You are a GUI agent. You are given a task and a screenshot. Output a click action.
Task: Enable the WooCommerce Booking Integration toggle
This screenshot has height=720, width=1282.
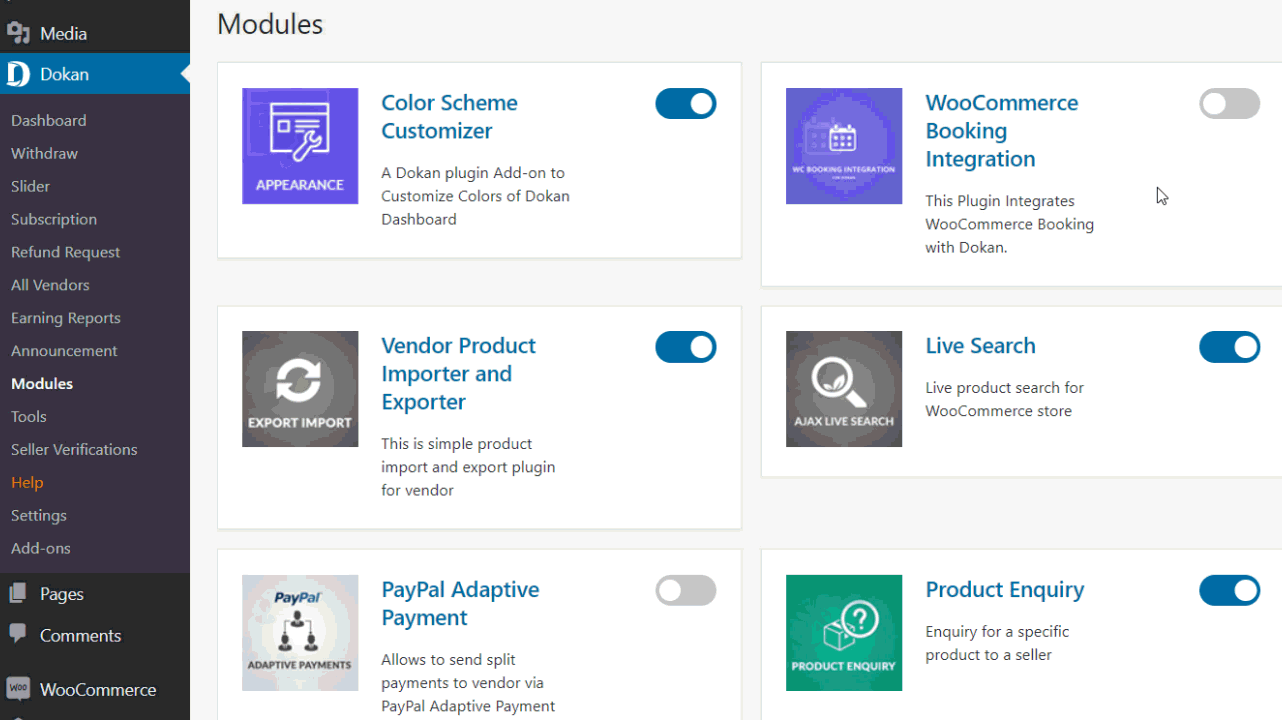(1230, 103)
